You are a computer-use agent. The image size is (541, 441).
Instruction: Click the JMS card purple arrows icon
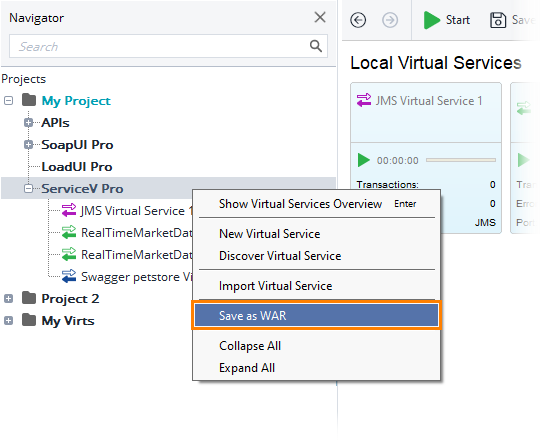pos(364,100)
